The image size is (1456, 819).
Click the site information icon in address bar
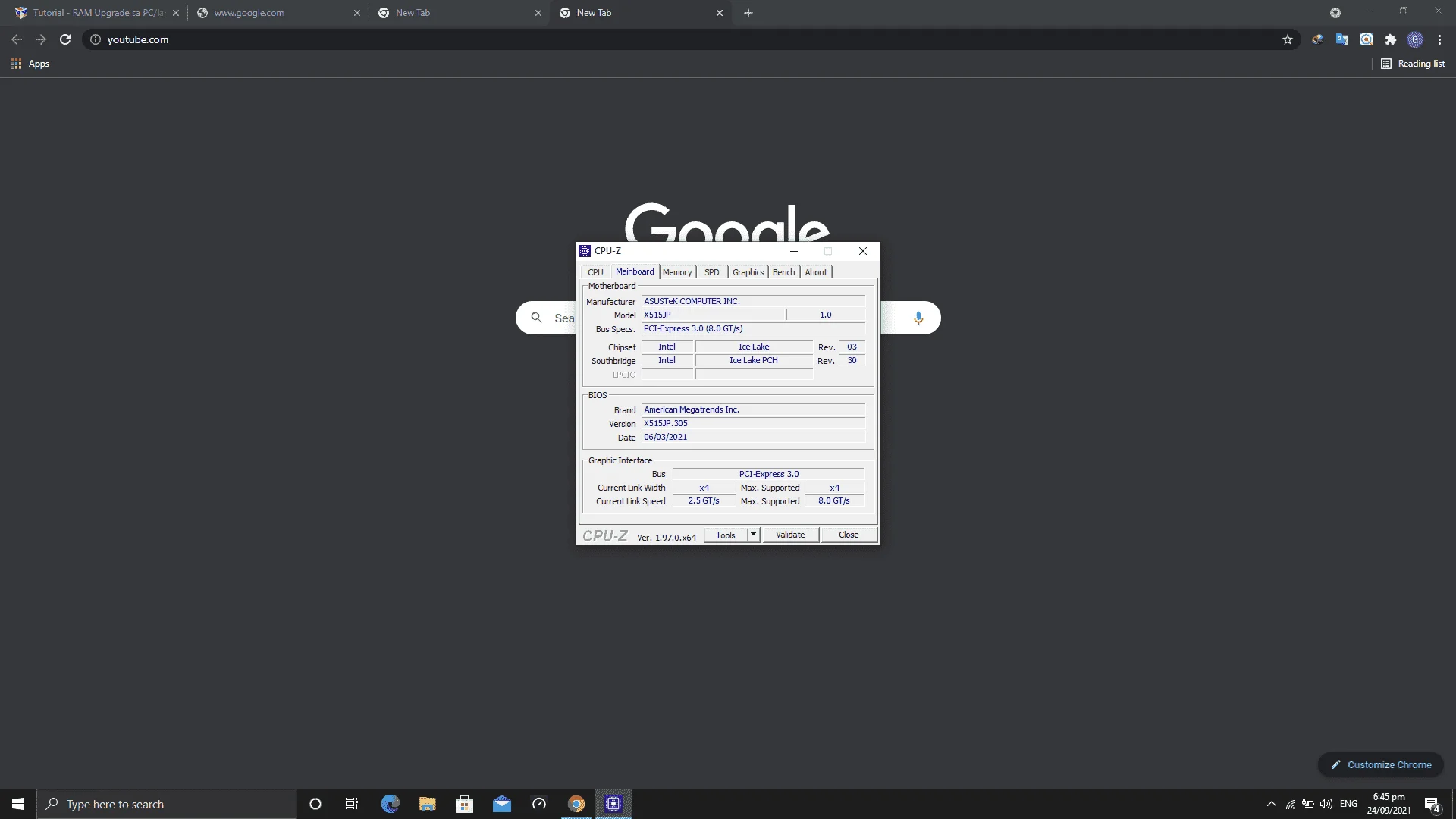96,39
